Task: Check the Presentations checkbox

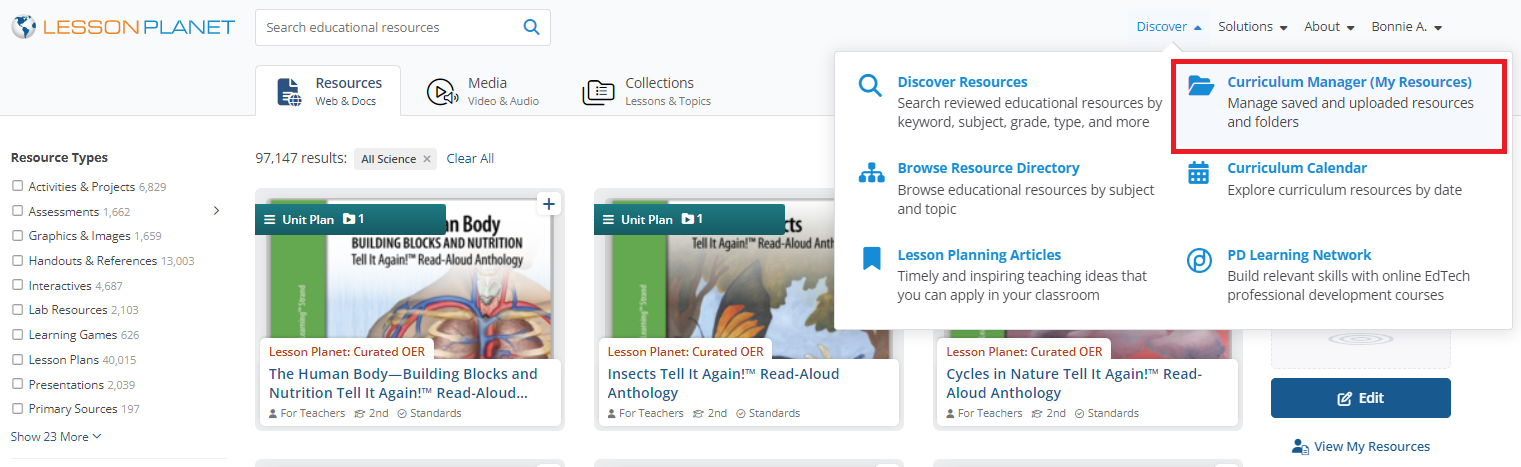Action: pyautogui.click(x=17, y=384)
